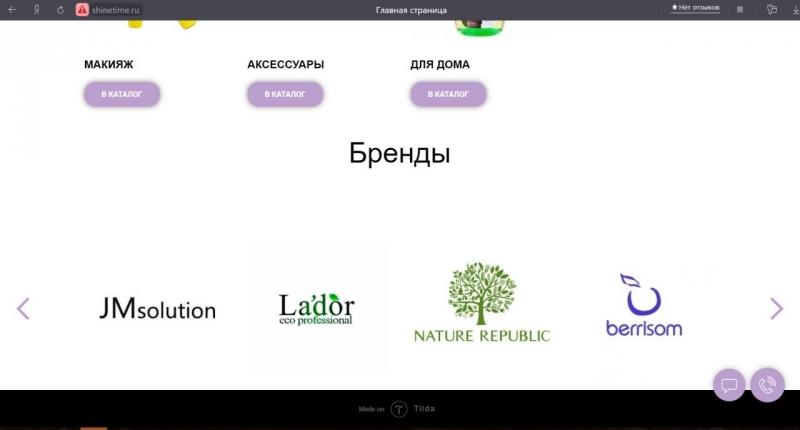Screen dimensions: 800x430
Task: Show previous brands with the left arrow
Action: [x=23, y=309]
